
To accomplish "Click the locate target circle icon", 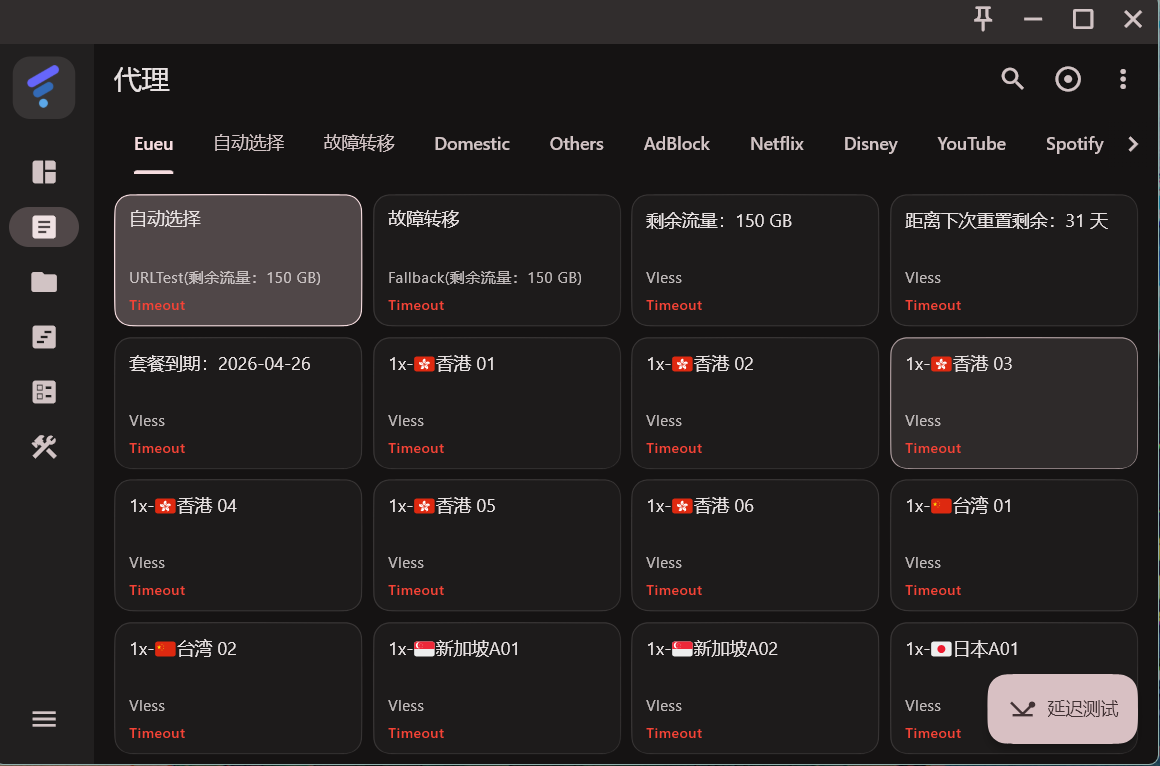I will point(1068,79).
